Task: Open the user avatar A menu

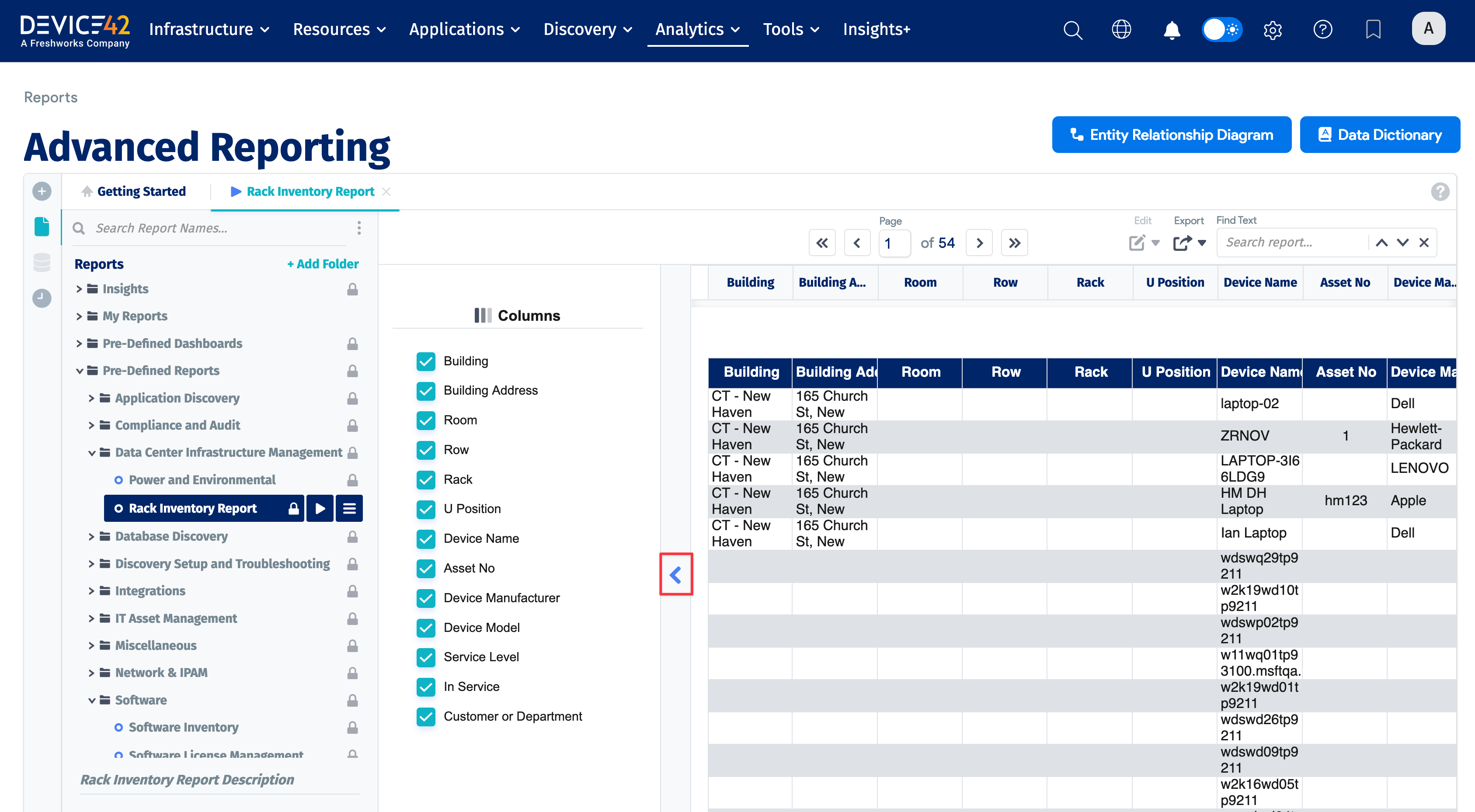Action: pyautogui.click(x=1428, y=28)
